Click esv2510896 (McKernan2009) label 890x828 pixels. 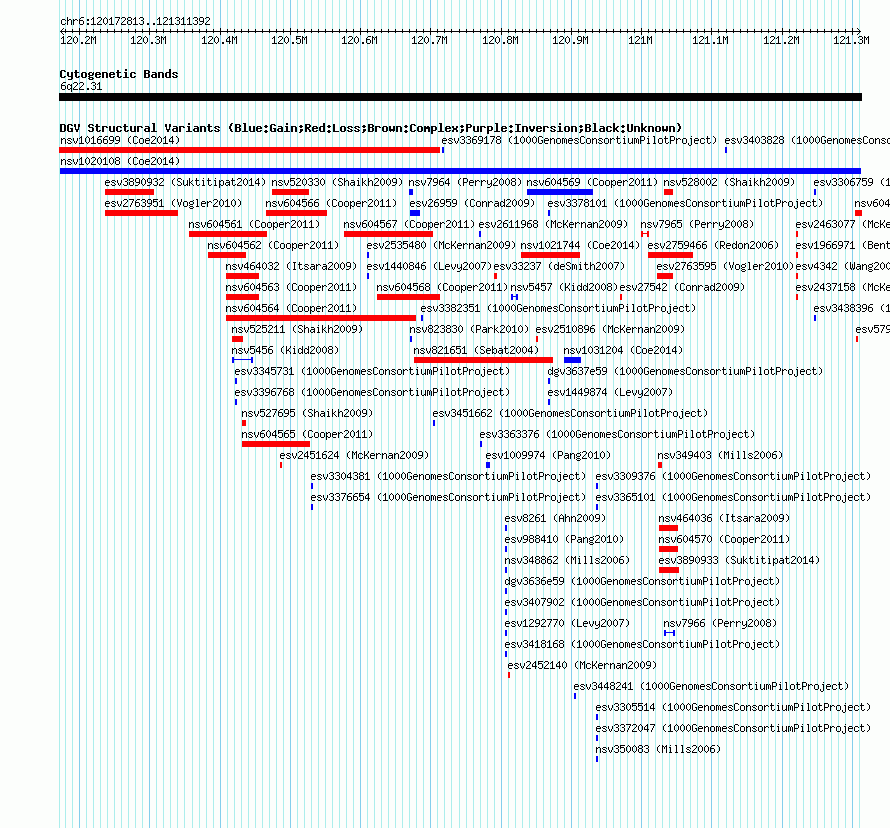pos(610,329)
